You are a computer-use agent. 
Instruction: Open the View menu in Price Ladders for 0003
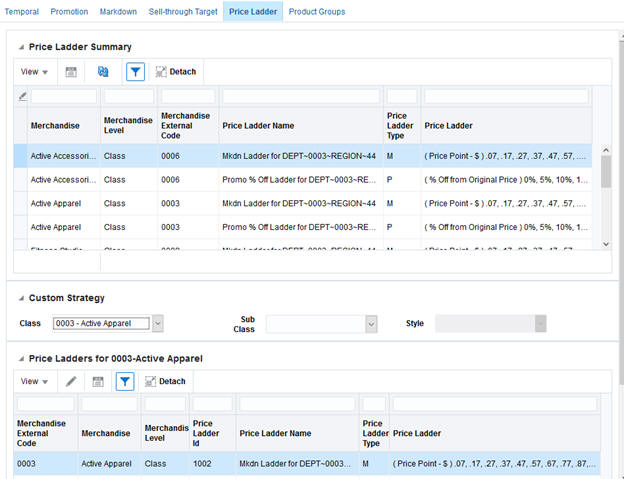34,382
